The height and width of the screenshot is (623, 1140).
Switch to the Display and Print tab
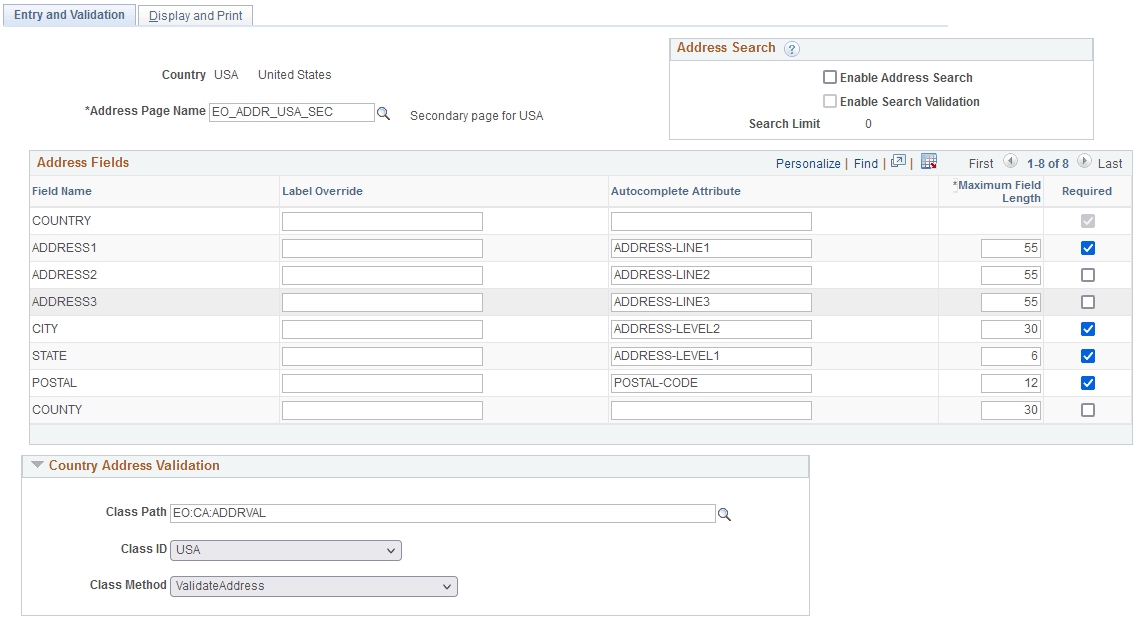point(195,15)
